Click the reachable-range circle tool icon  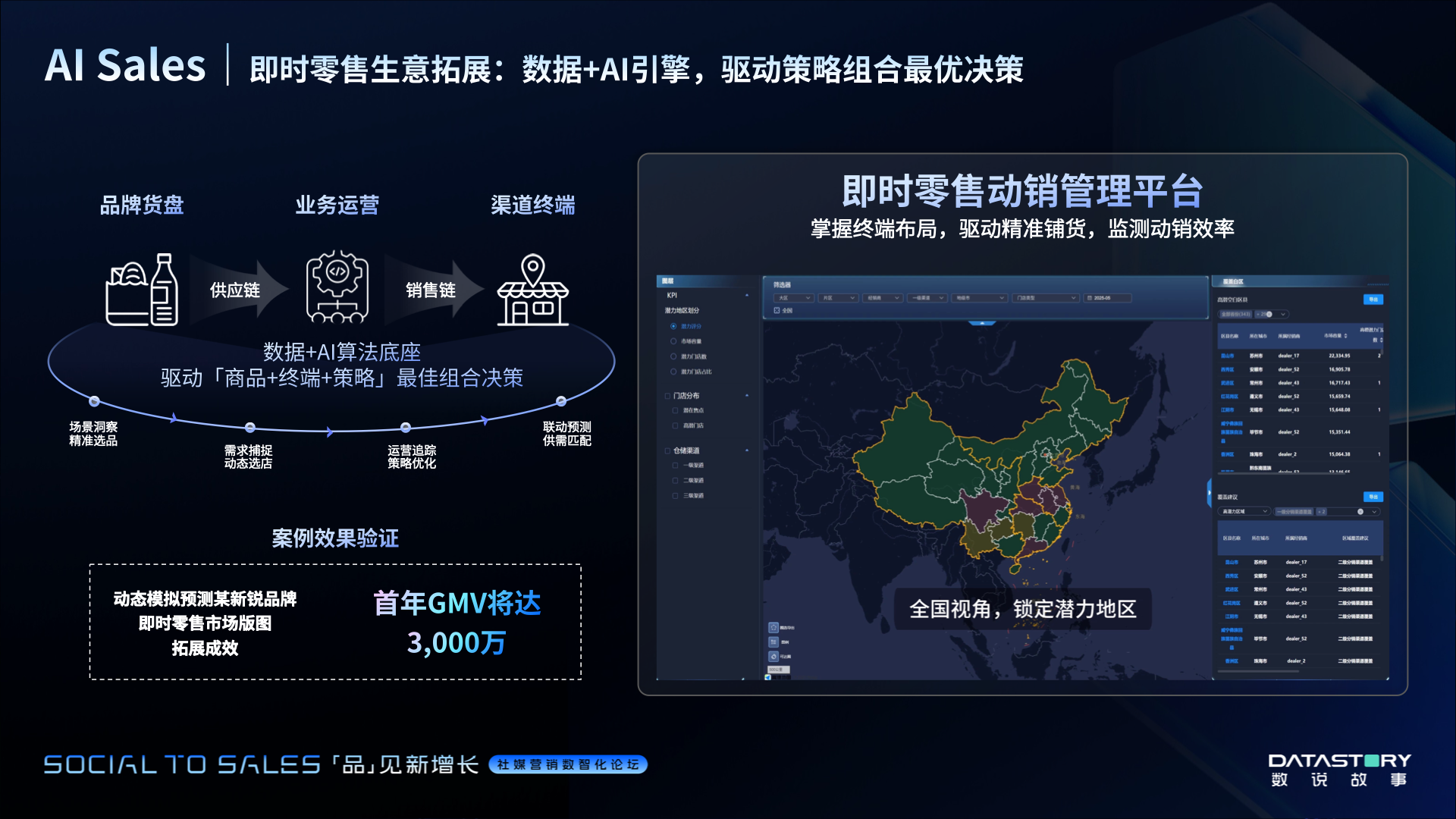coord(773,656)
